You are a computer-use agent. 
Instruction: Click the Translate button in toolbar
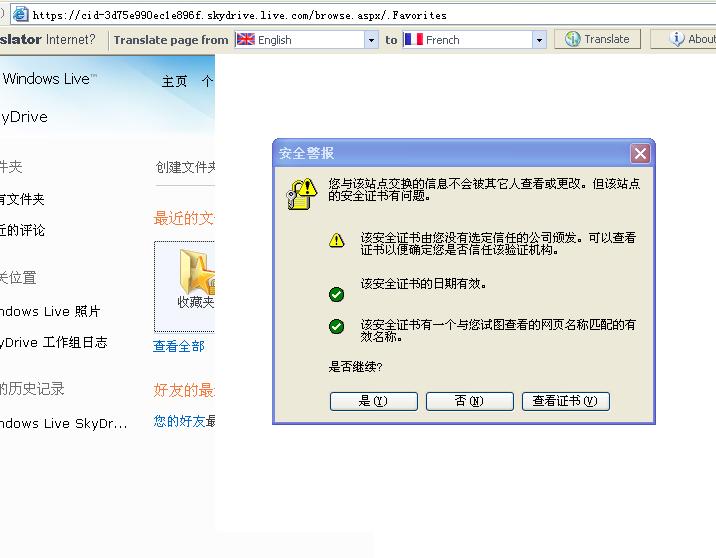click(x=597, y=39)
